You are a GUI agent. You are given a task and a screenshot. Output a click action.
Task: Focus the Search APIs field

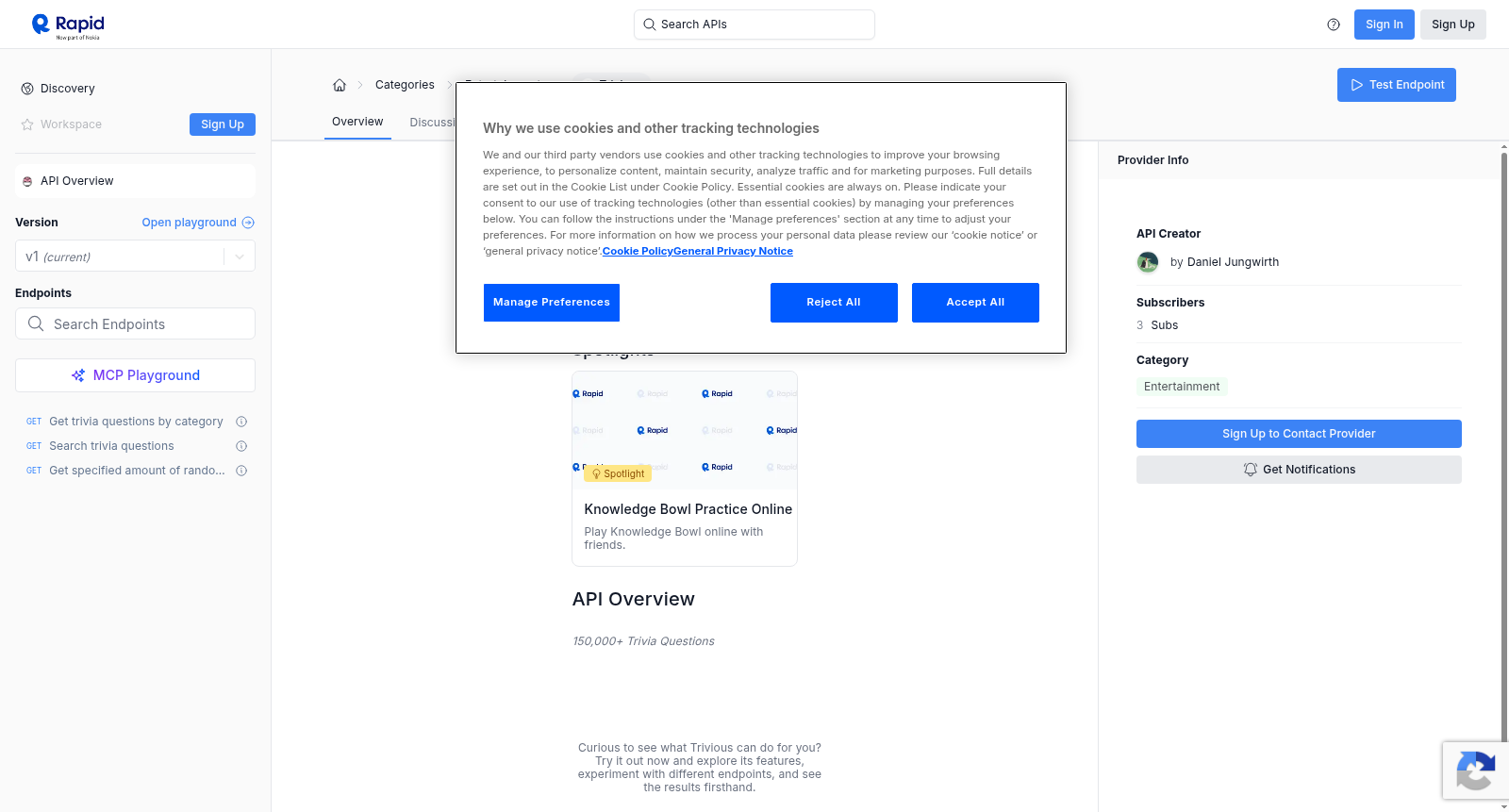click(x=754, y=25)
